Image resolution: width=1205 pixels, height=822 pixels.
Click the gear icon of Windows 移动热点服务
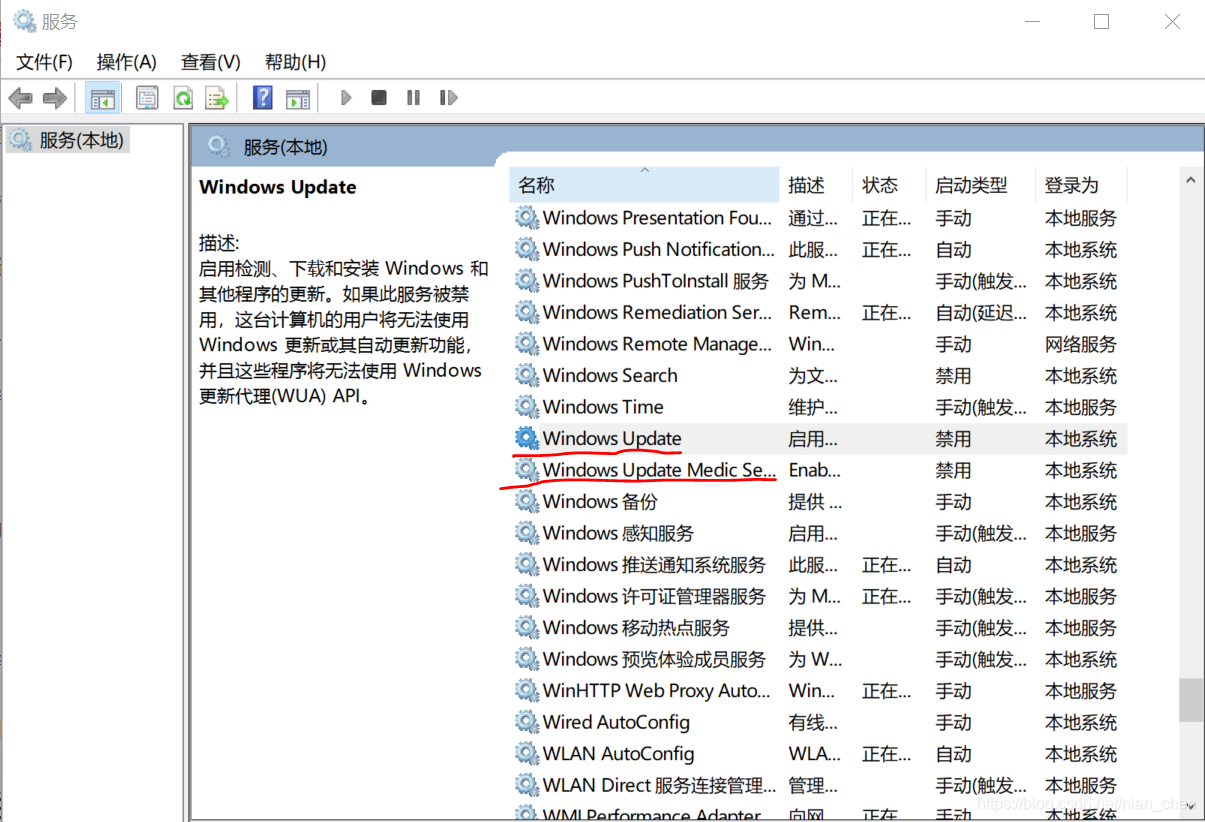pos(527,627)
